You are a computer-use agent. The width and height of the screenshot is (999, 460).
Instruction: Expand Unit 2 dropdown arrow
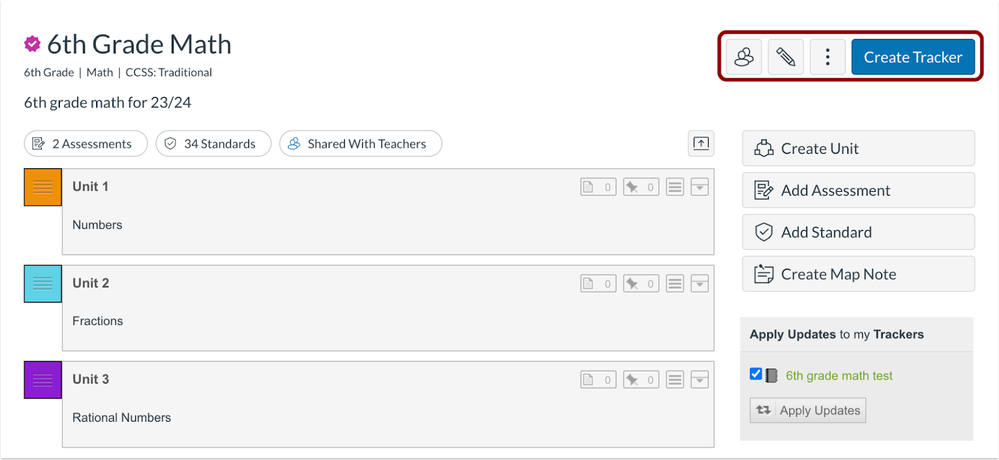point(700,284)
